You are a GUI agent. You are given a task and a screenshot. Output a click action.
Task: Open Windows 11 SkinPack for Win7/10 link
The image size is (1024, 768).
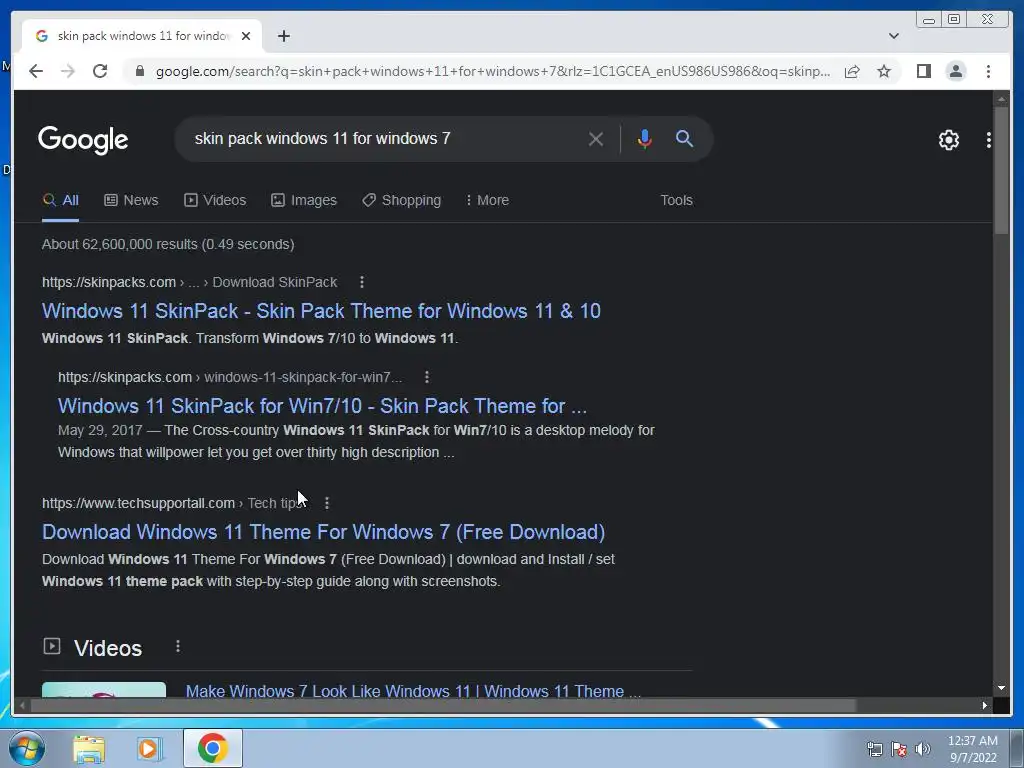323,406
